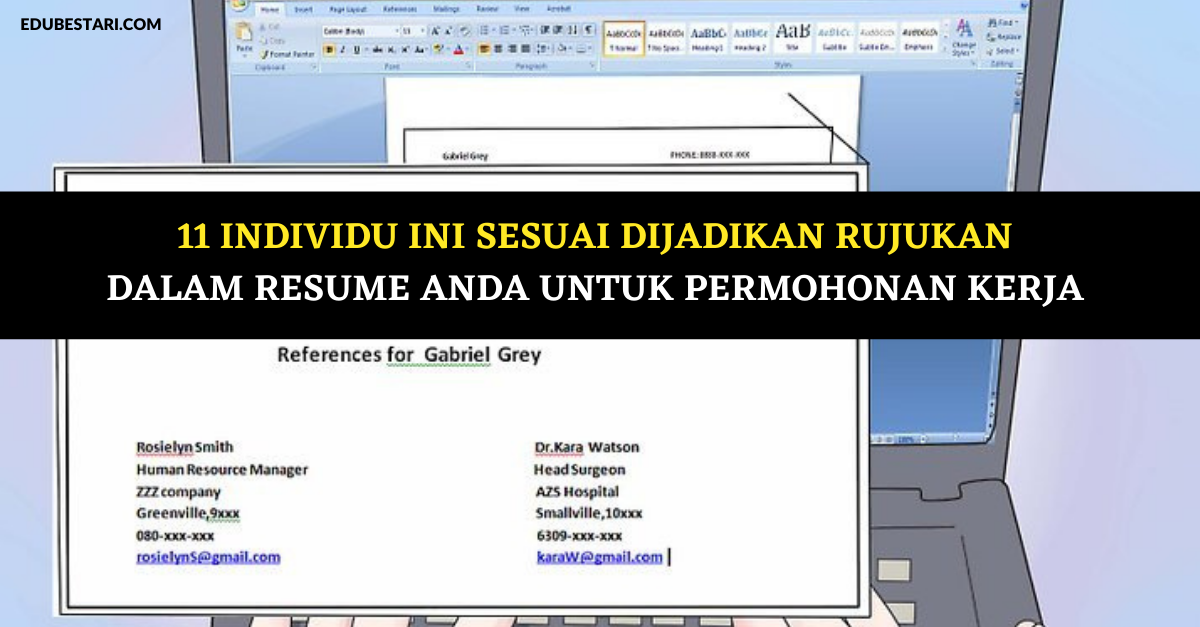This screenshot has height=627, width=1200.
Task: Click Replace in Editing group
Action: [1003, 37]
